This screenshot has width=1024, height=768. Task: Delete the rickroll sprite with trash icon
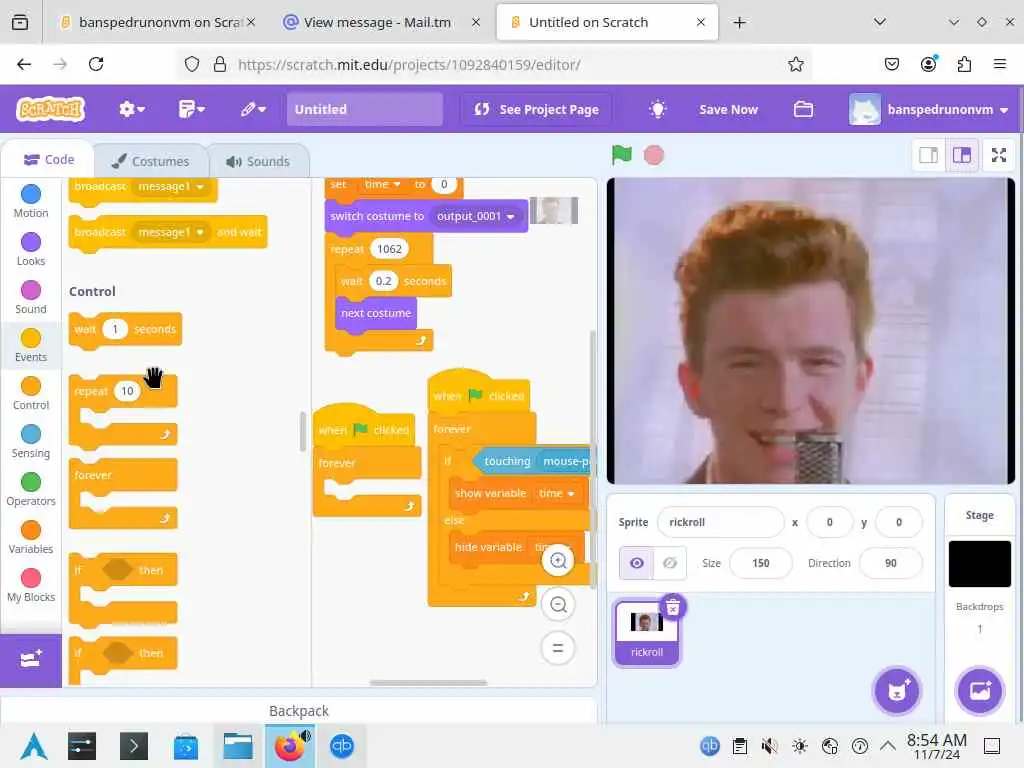pyautogui.click(x=673, y=607)
